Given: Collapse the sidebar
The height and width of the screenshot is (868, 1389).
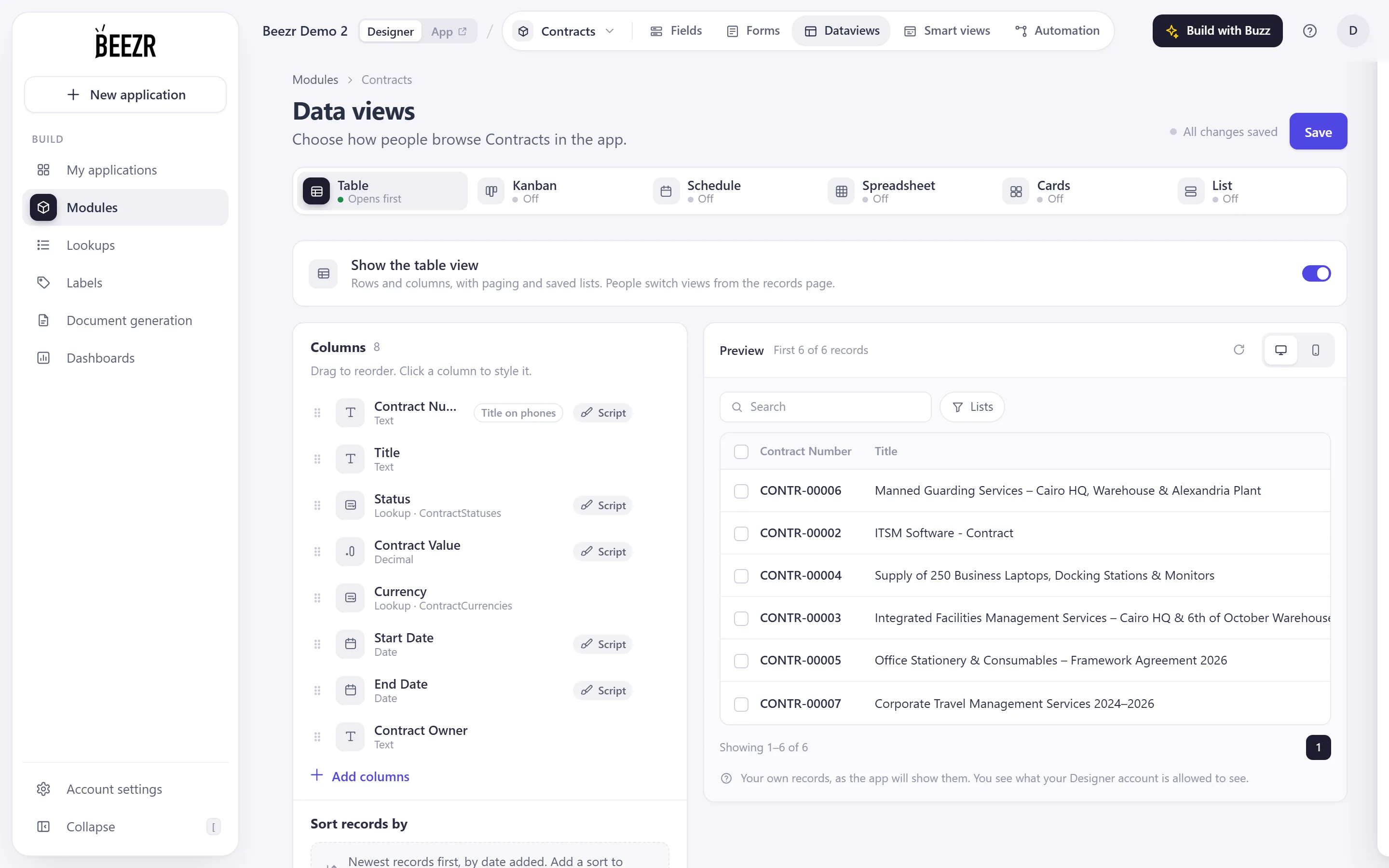Looking at the screenshot, I should pos(125,827).
